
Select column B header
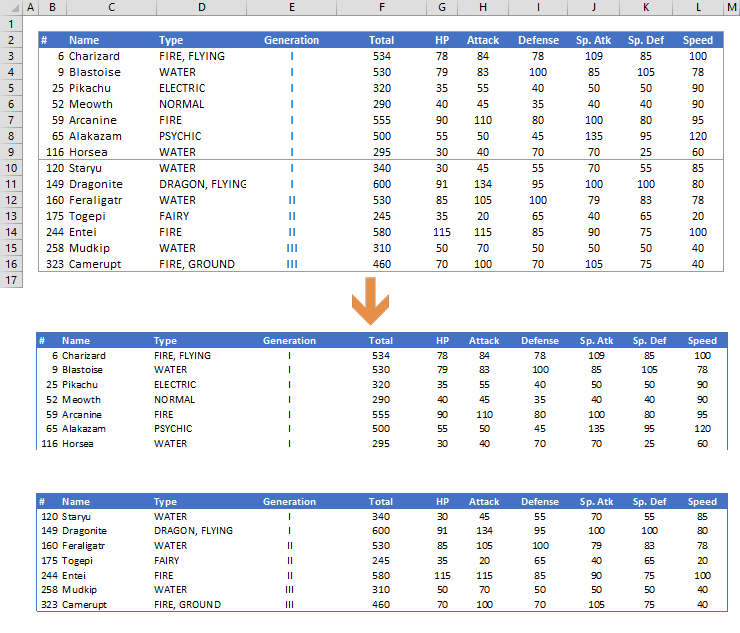(52, 8)
